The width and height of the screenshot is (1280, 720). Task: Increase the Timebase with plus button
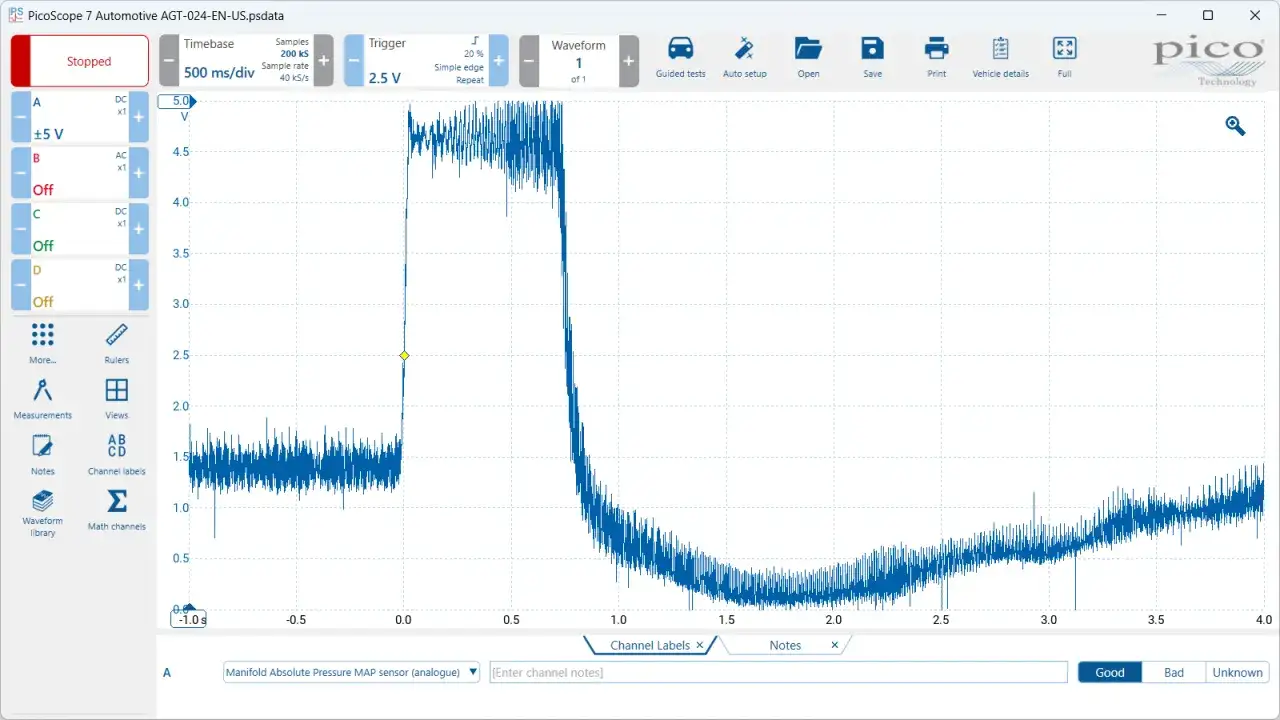[323, 61]
